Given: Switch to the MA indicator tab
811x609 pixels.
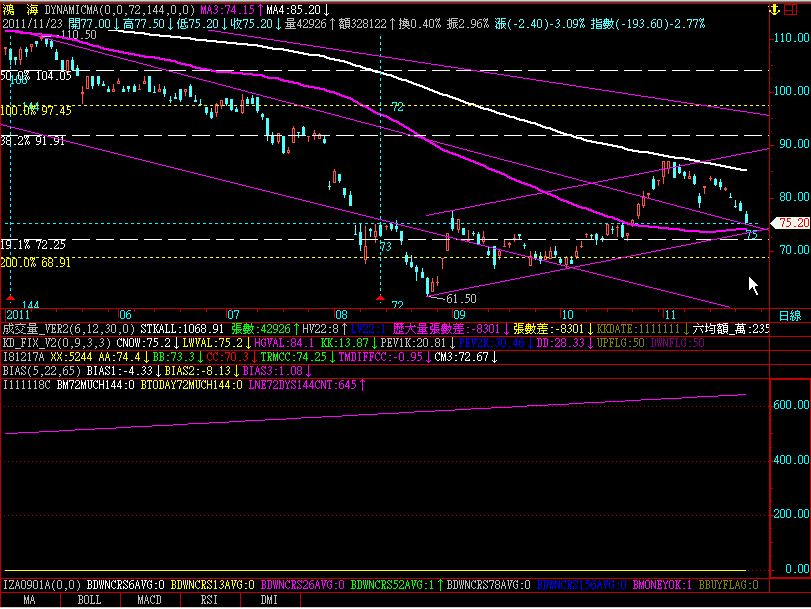Looking at the screenshot, I should 29,601.
